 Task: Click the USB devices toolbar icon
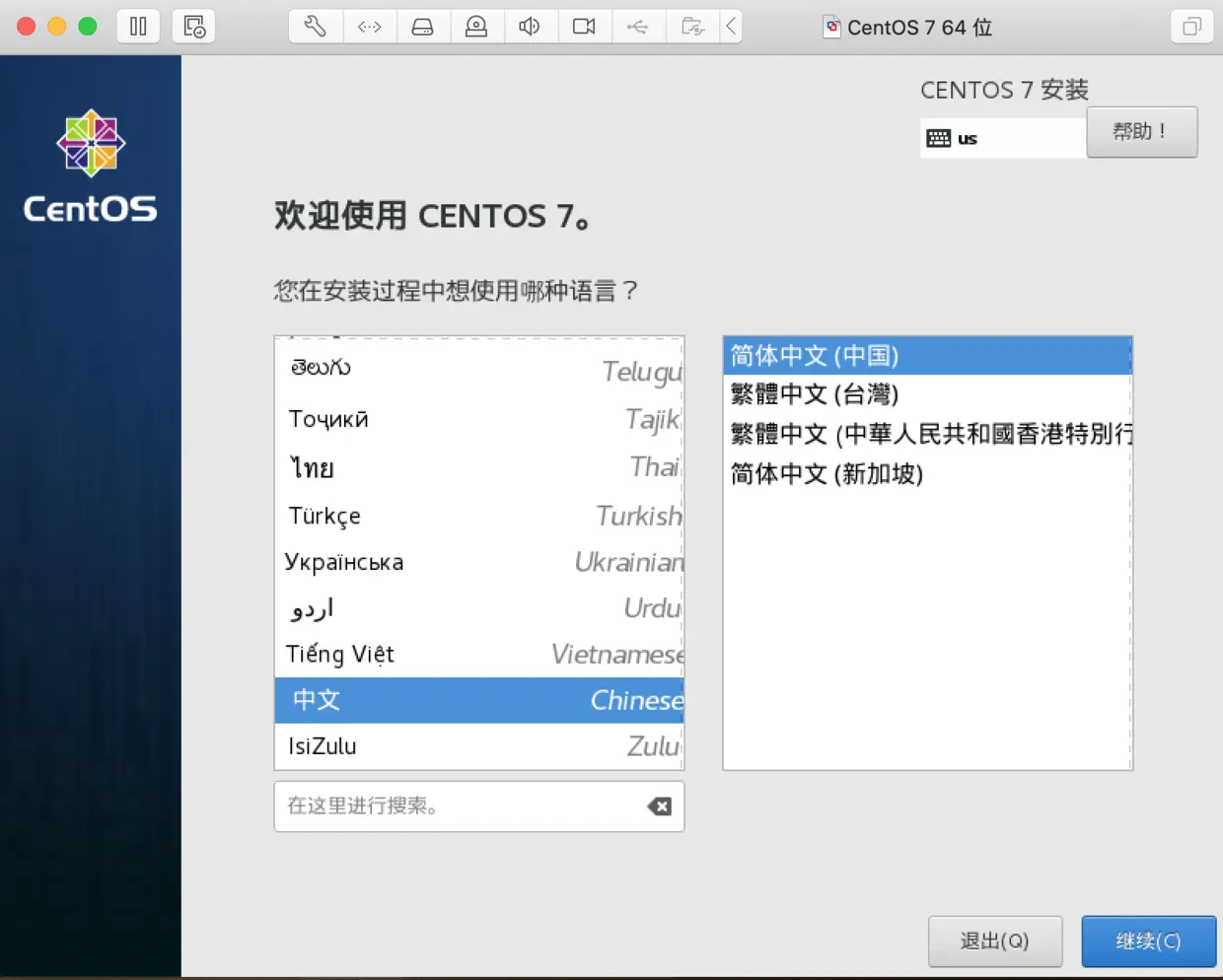tap(638, 27)
